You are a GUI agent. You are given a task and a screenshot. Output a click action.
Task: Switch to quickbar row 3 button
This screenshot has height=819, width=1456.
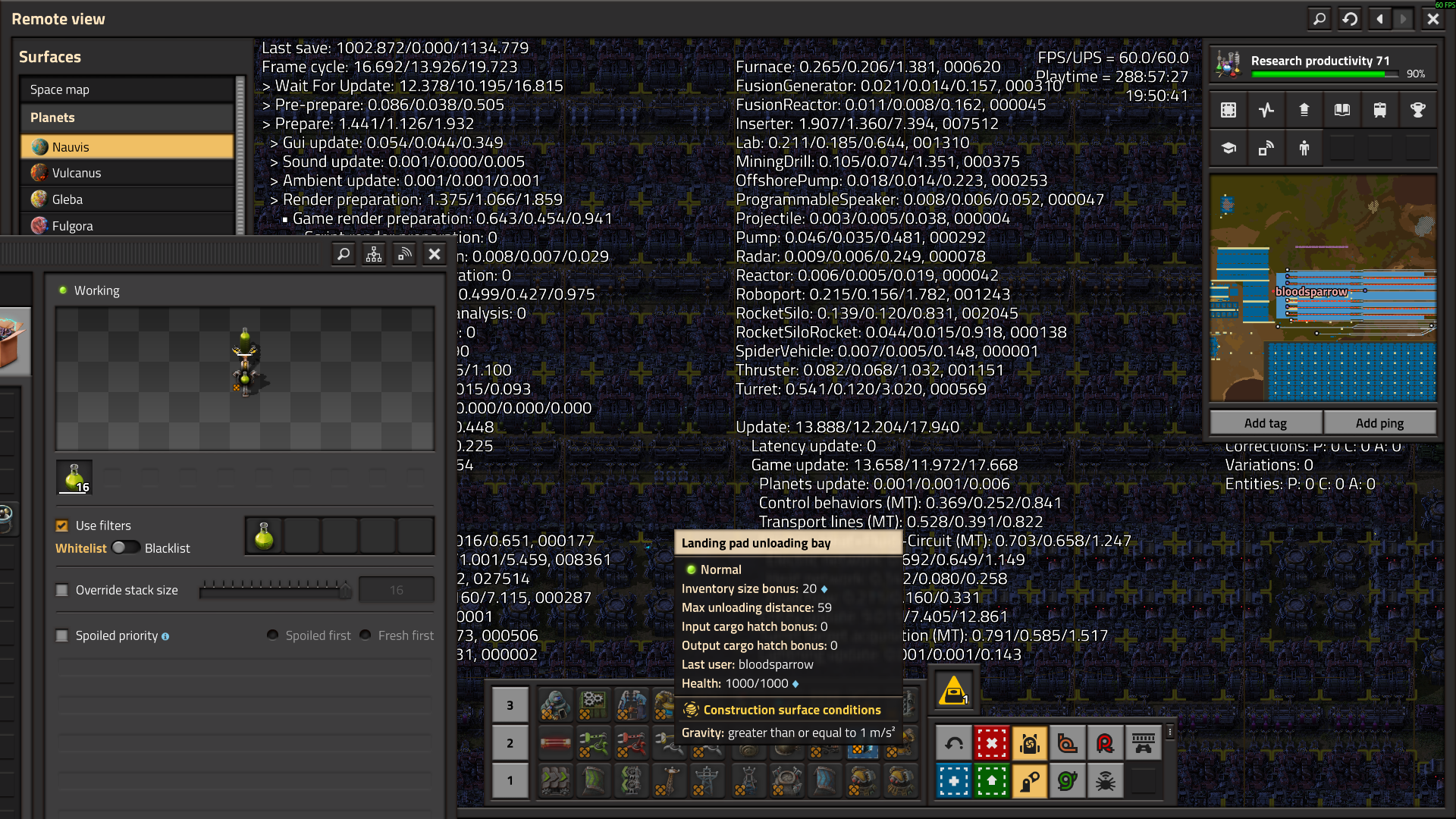click(x=510, y=705)
